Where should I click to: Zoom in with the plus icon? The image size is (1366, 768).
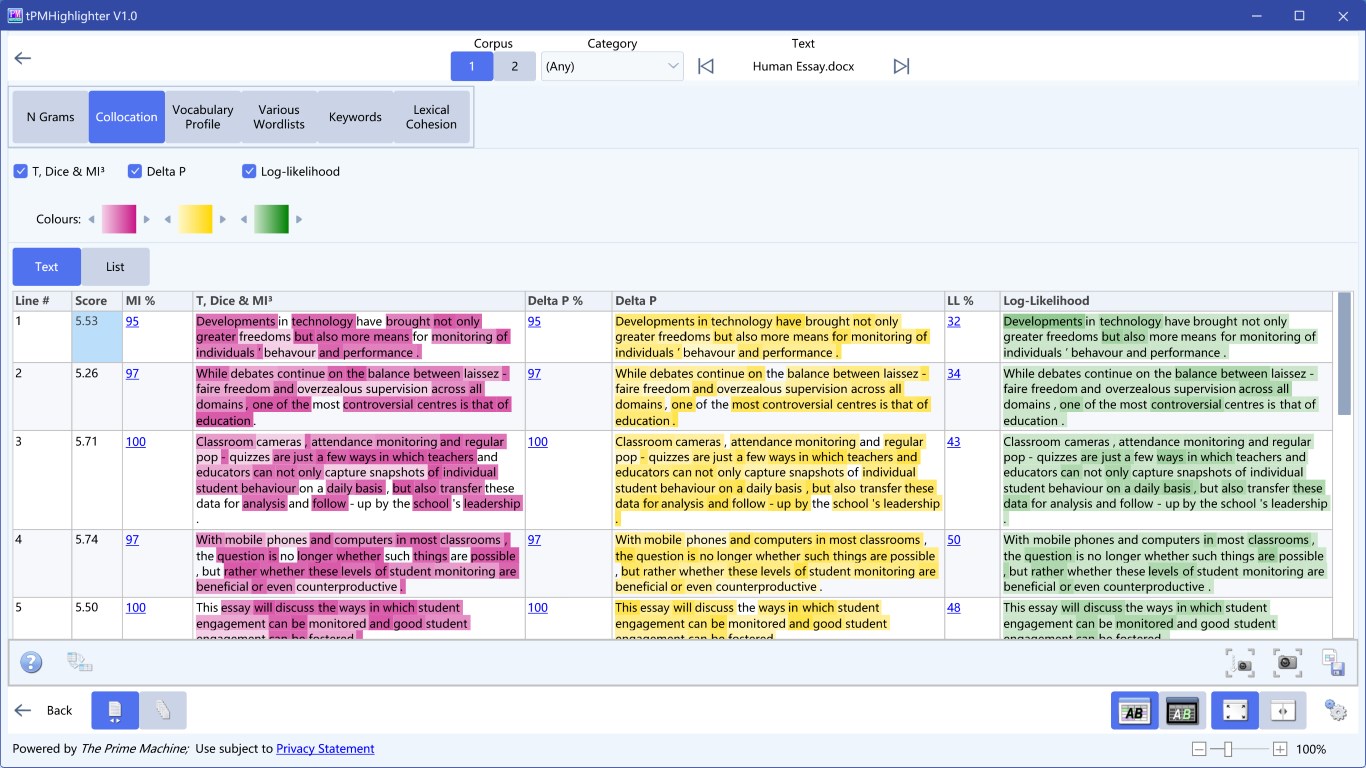1280,749
